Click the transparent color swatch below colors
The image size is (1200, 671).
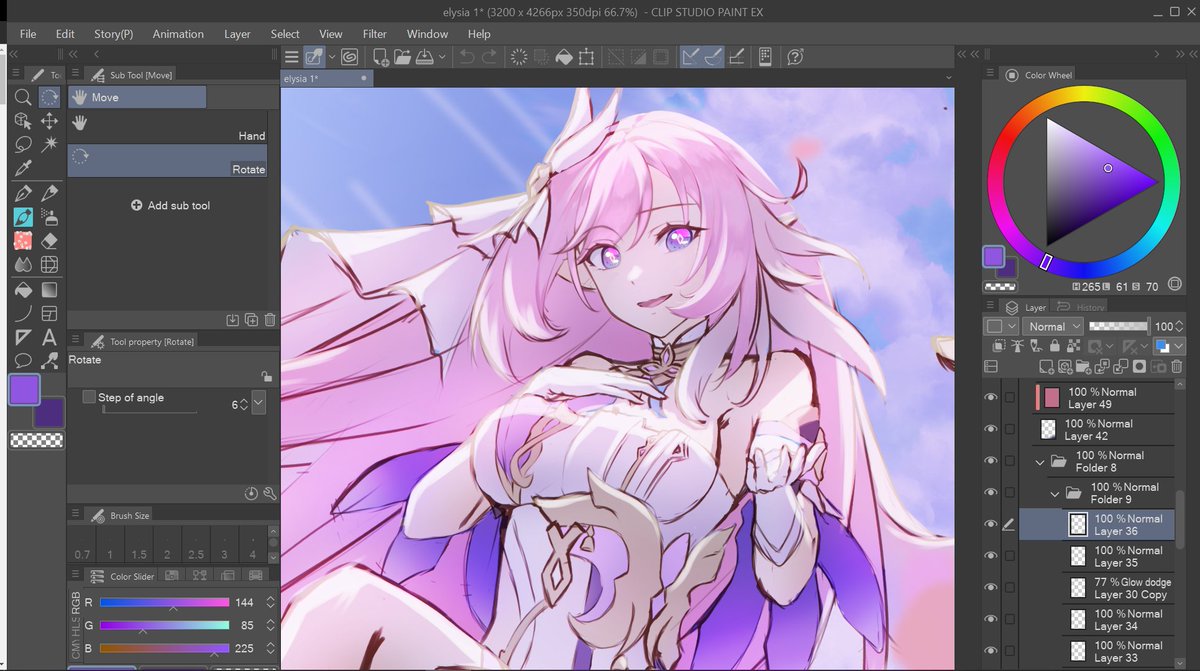[x=36, y=440]
